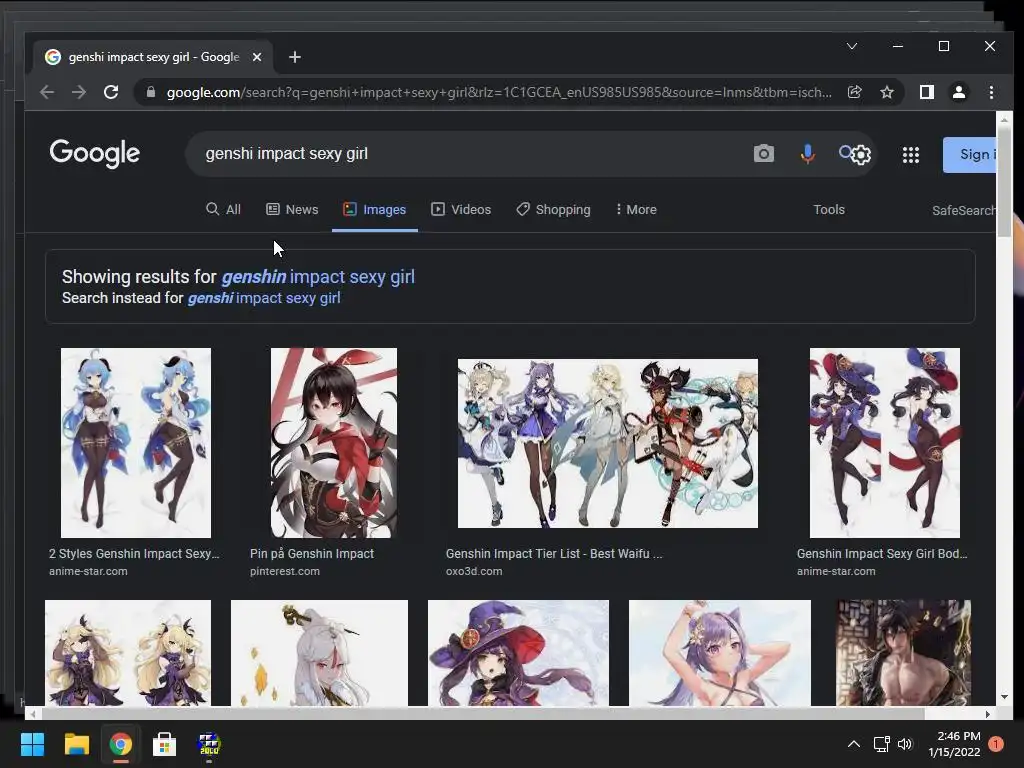Open the Chrome profile avatar icon
Viewport: 1024px width, 768px height.
[x=959, y=92]
